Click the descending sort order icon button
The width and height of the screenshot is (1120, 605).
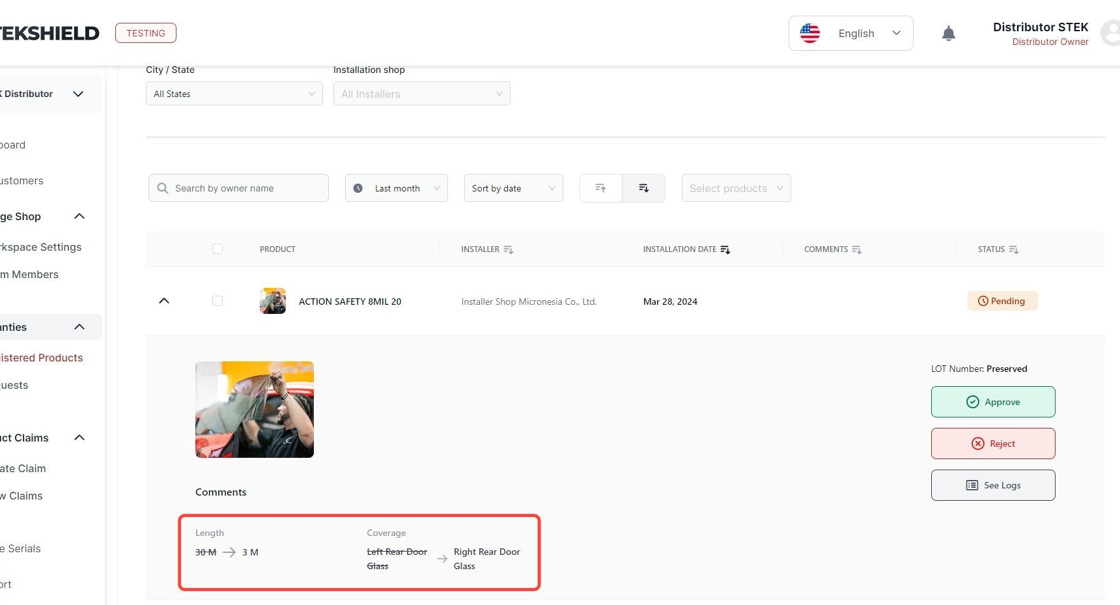[644, 188]
